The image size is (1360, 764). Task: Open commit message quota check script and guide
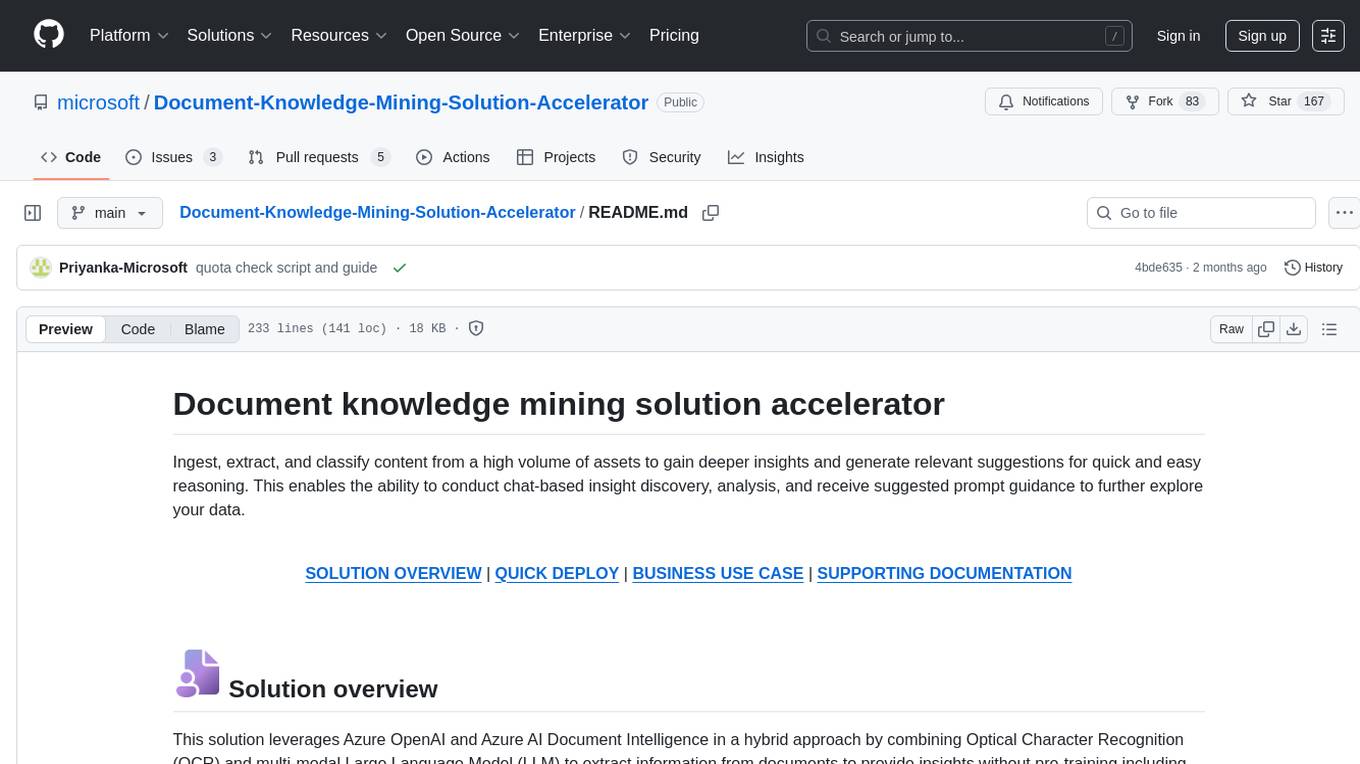coord(286,268)
